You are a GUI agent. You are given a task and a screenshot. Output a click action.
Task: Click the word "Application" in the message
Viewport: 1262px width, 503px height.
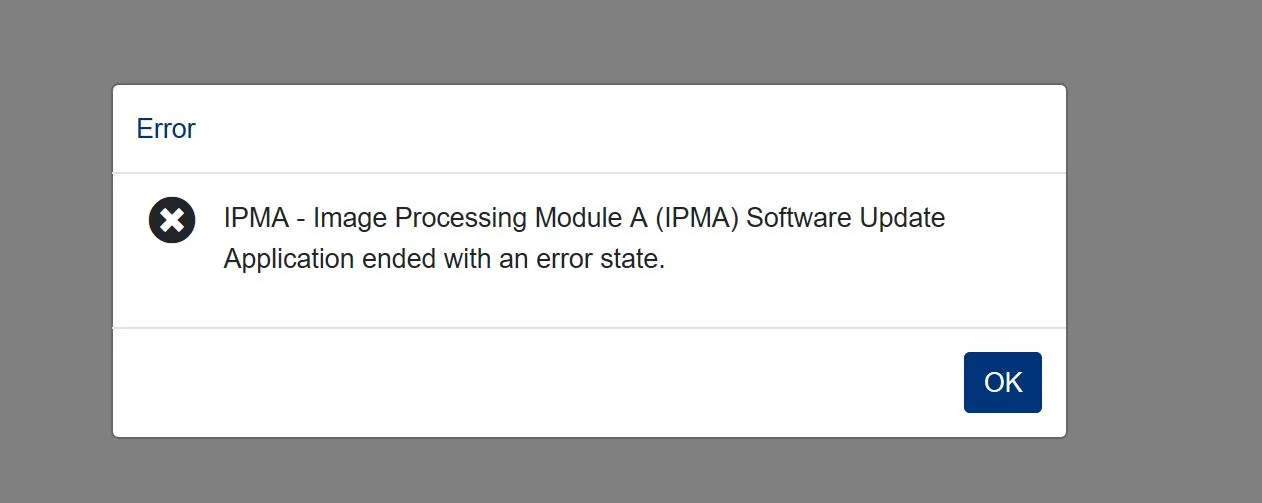click(x=289, y=259)
